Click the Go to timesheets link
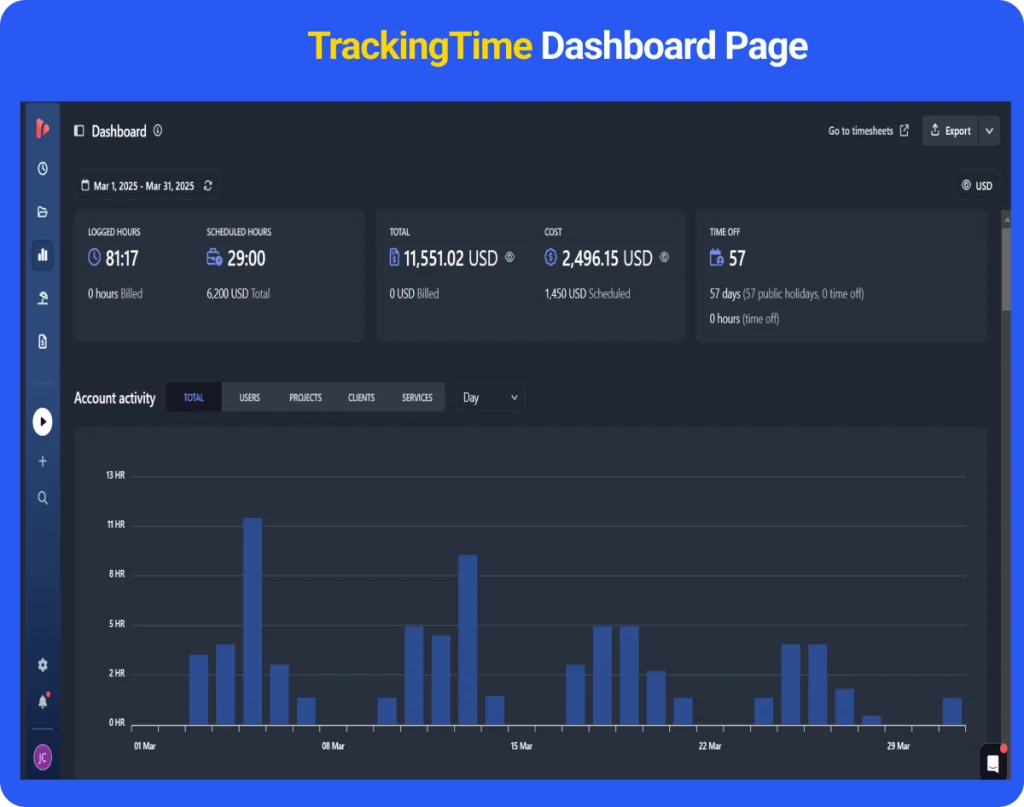 coord(868,131)
